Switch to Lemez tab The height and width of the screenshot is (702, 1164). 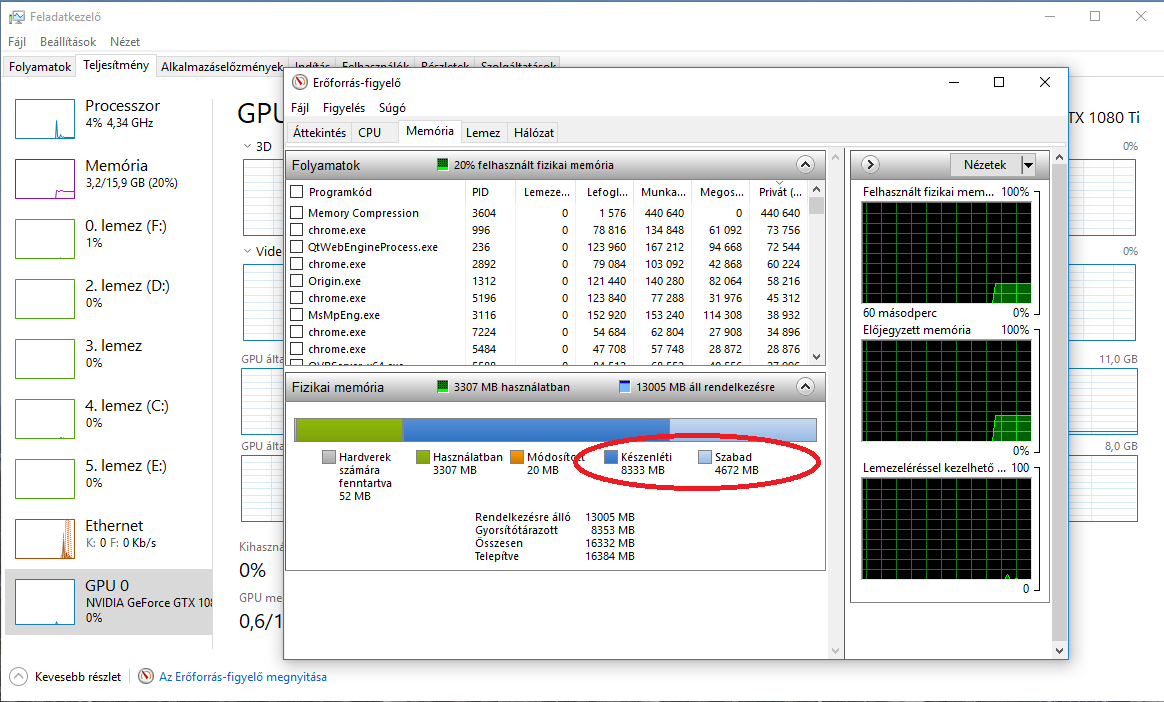[483, 133]
